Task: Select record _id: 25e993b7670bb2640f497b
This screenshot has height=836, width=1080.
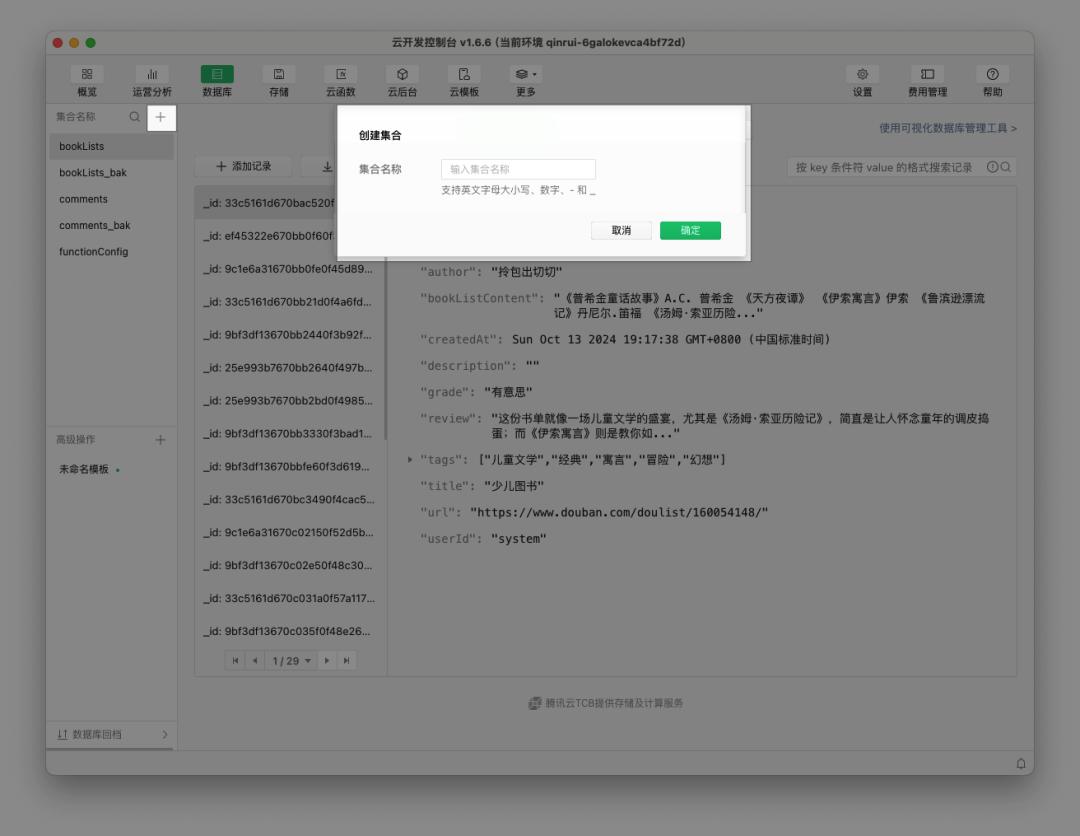Action: click(x=289, y=368)
